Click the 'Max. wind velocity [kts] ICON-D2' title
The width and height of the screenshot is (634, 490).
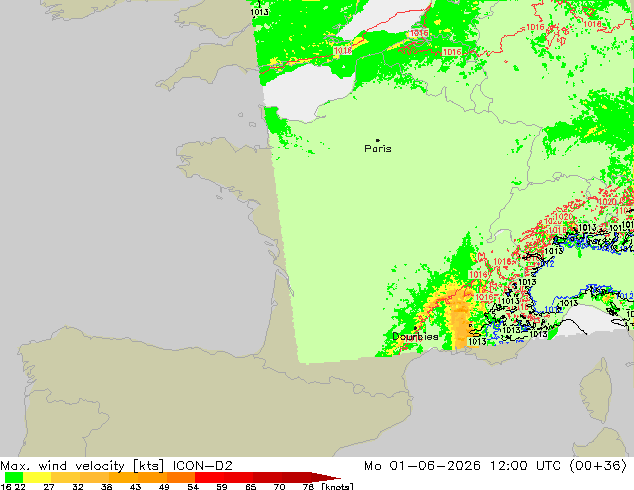point(116,466)
